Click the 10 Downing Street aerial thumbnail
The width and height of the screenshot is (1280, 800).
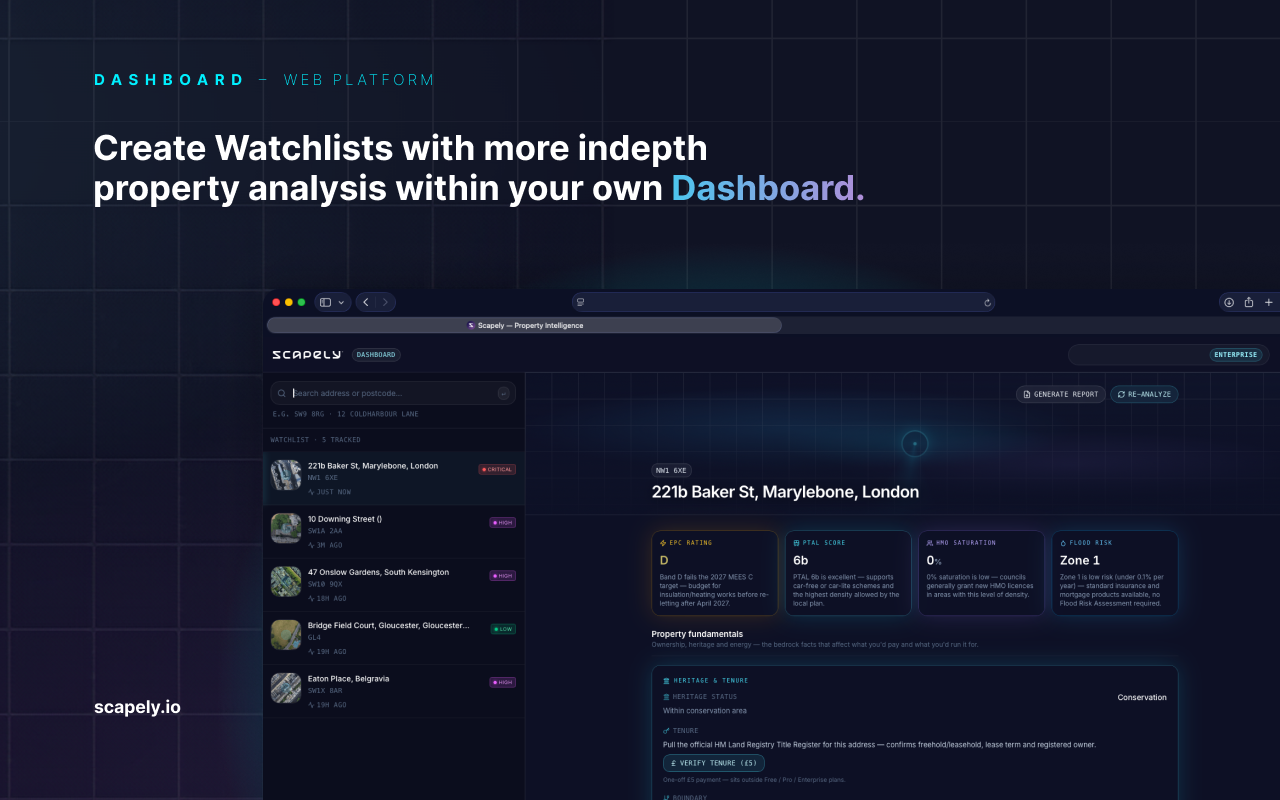point(286,528)
